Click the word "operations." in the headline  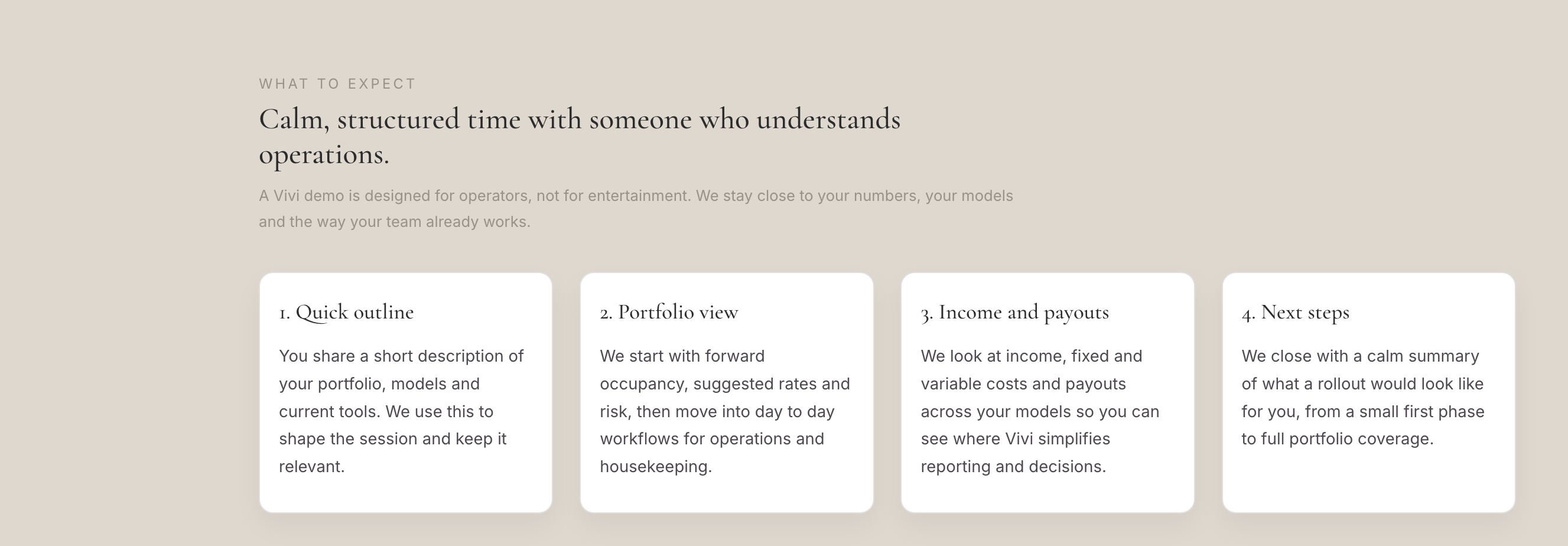324,155
